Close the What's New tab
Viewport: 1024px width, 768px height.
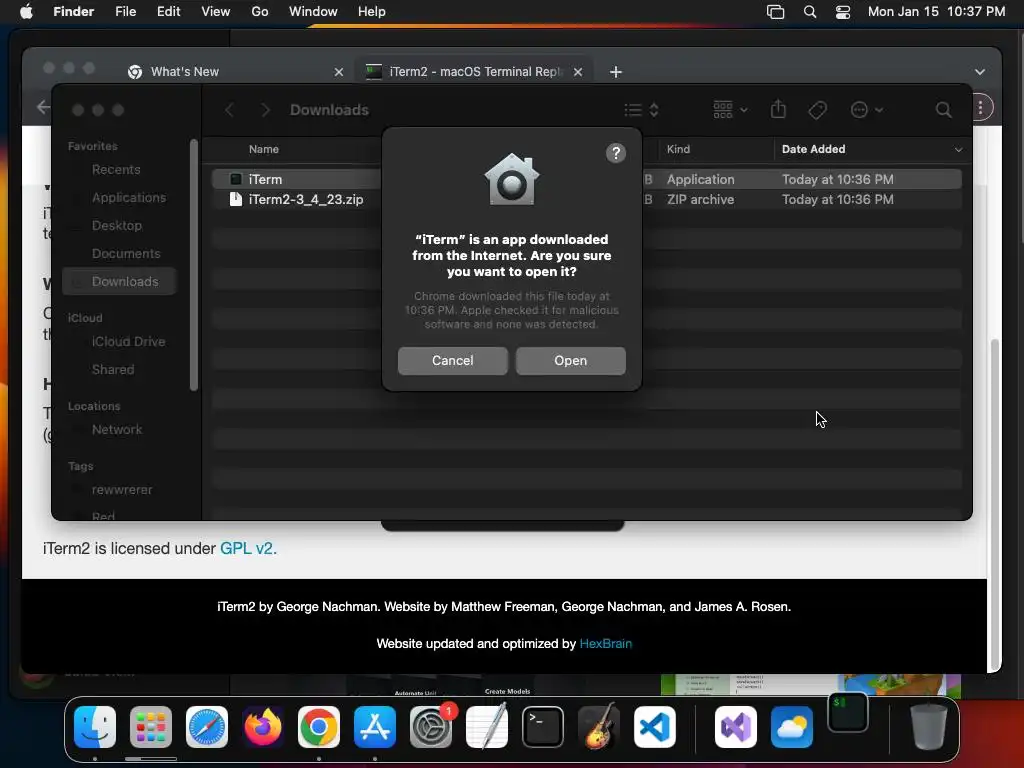338,72
